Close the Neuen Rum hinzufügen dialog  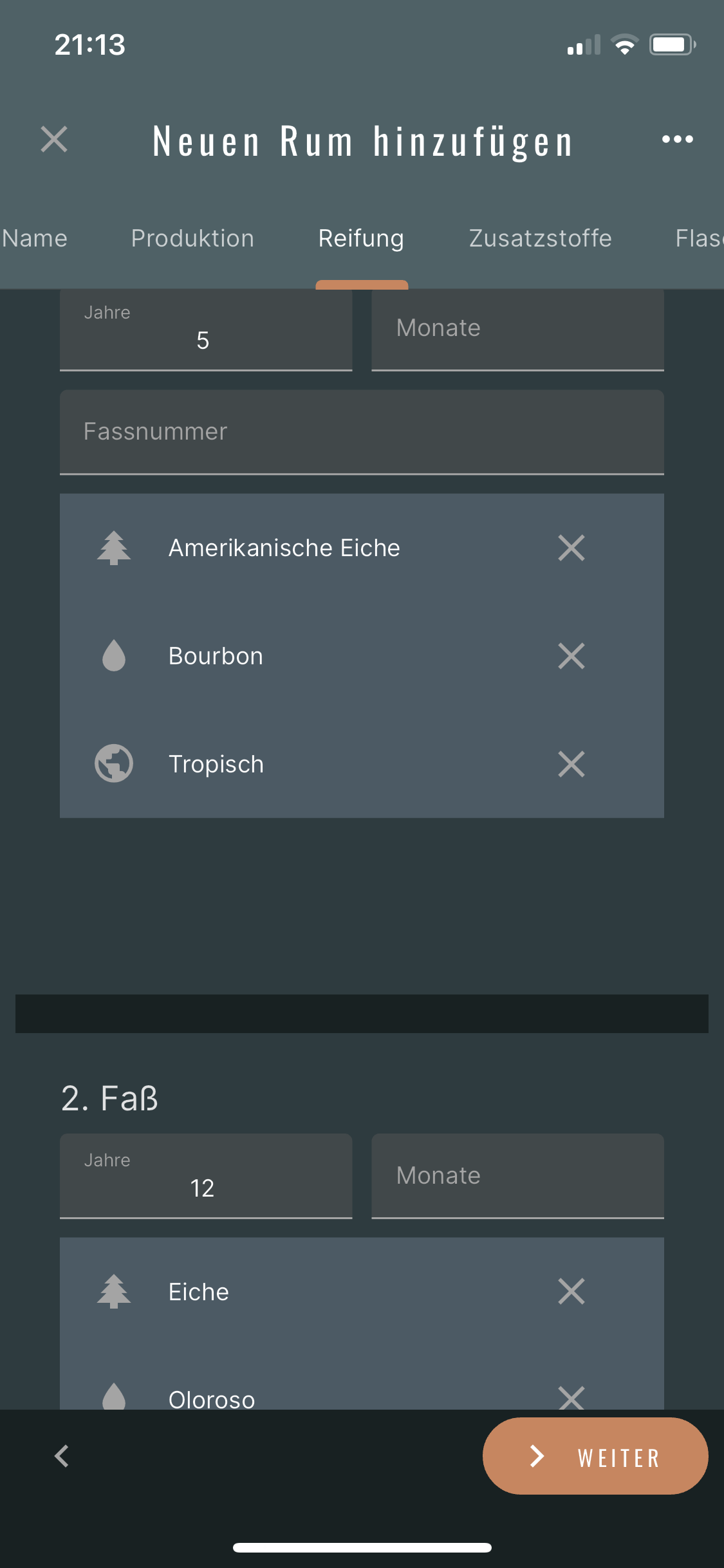tap(54, 139)
